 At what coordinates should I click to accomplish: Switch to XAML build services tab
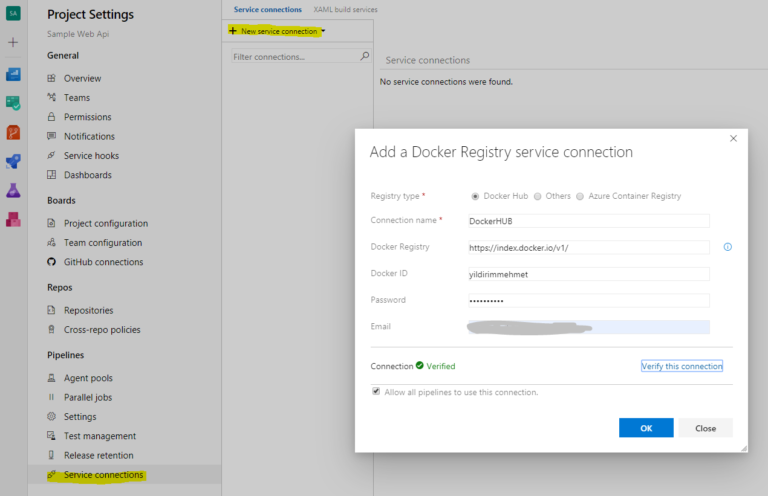(345, 9)
